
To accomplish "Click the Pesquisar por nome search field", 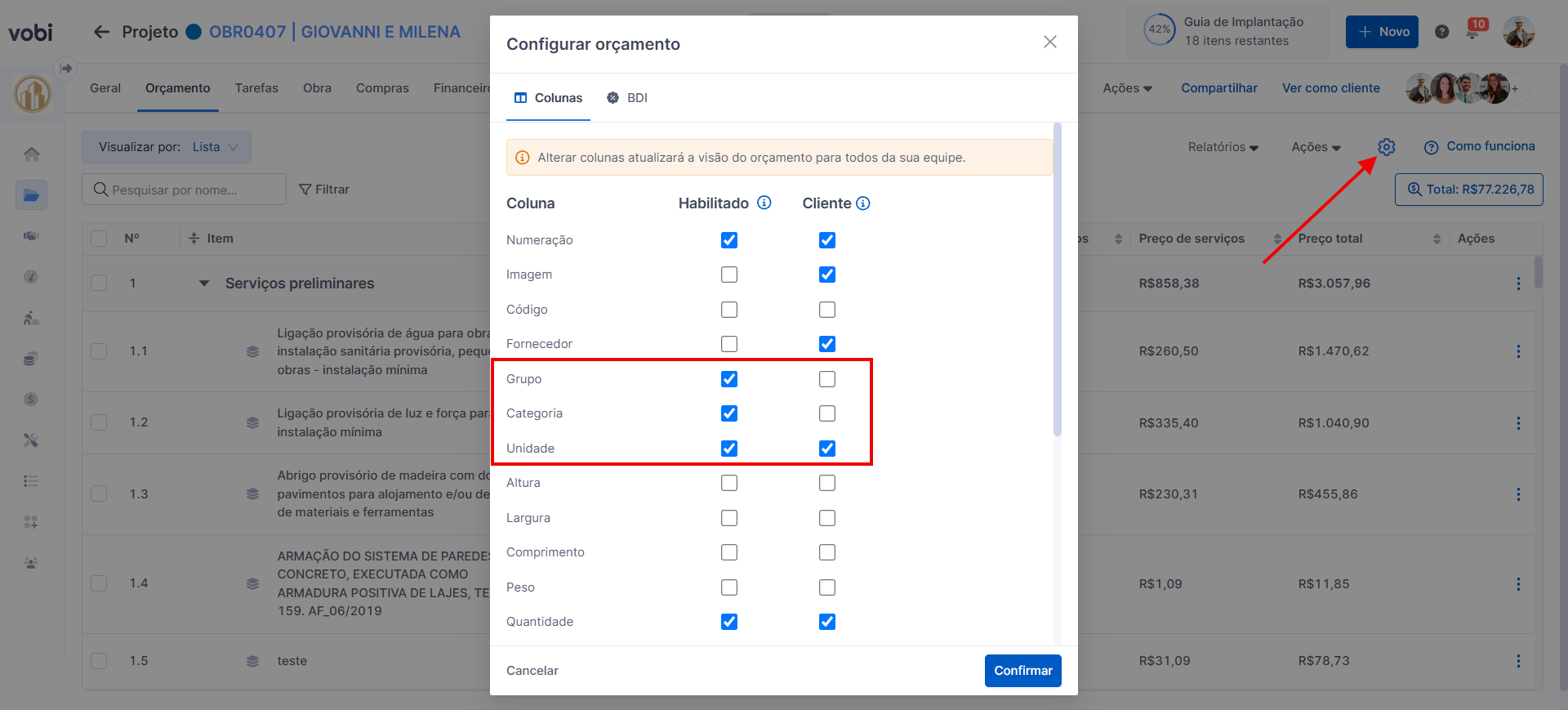I will click(x=185, y=190).
